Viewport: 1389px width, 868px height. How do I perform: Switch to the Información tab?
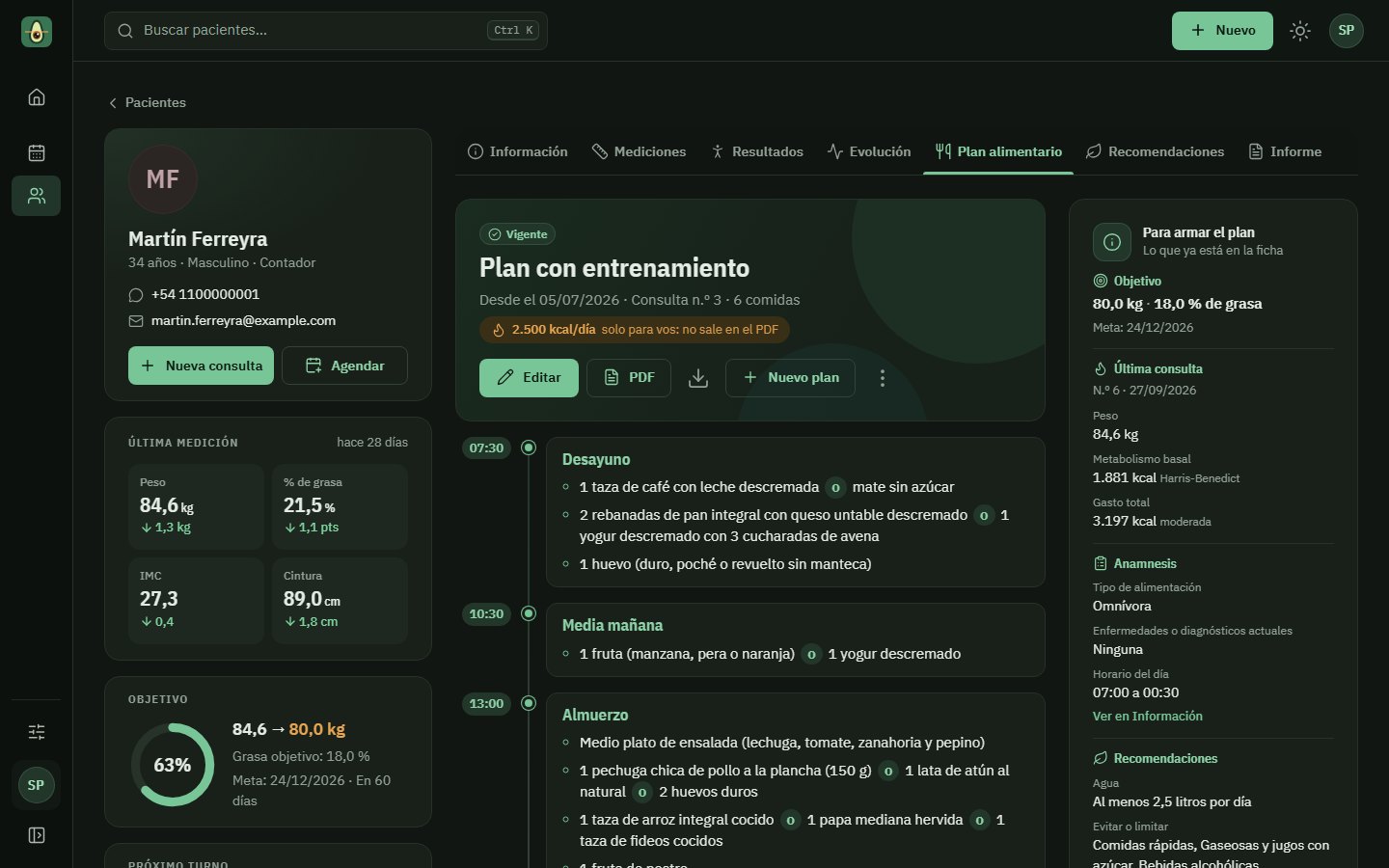coord(517,151)
